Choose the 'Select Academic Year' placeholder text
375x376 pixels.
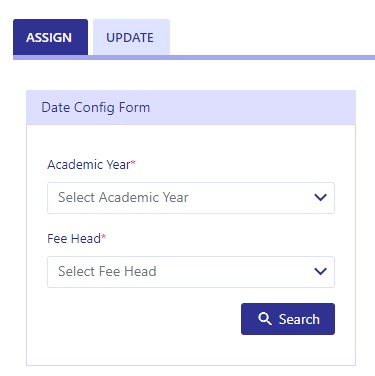coord(123,197)
